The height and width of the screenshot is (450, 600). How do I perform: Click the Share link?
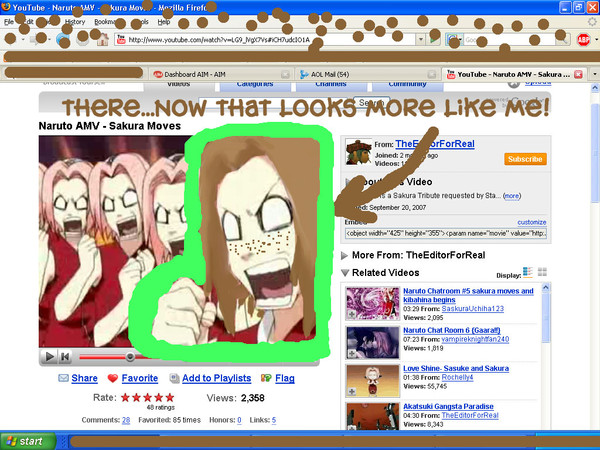pos(84,378)
